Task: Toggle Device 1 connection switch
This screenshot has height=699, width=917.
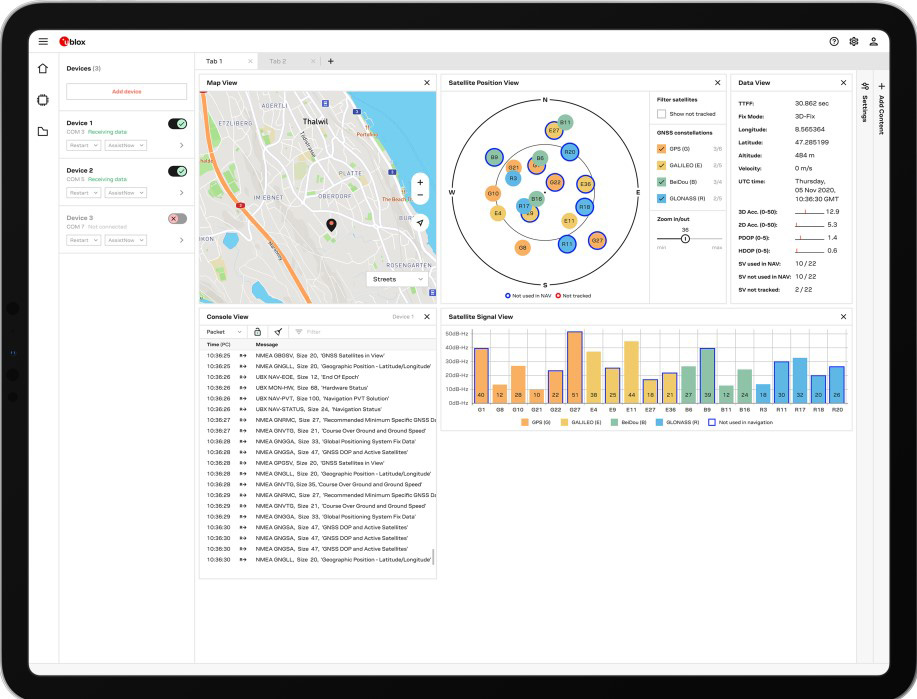Action: click(177, 123)
